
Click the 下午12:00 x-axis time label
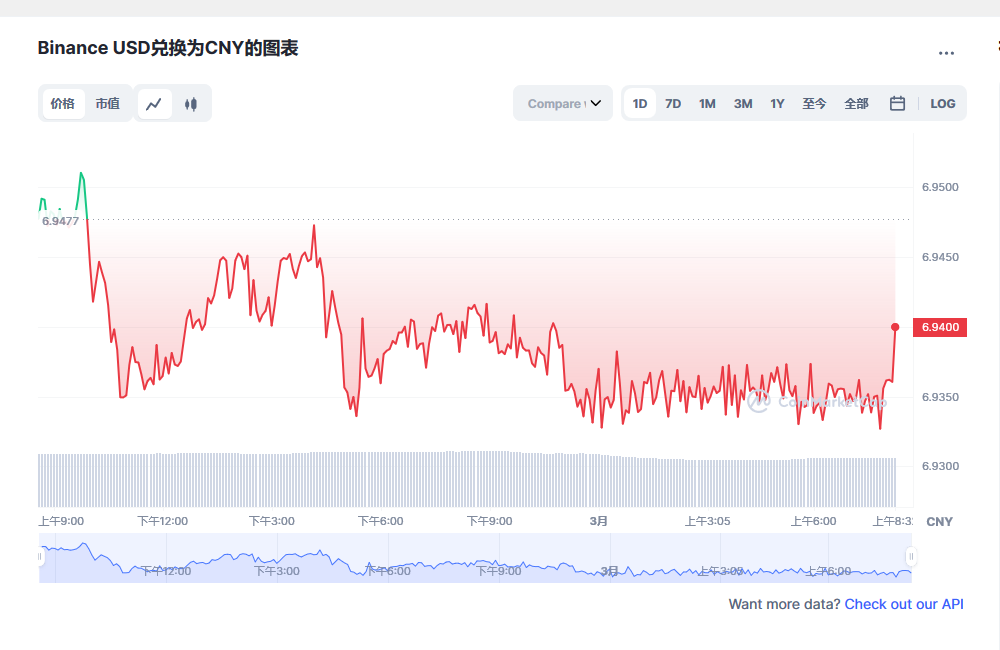[163, 521]
